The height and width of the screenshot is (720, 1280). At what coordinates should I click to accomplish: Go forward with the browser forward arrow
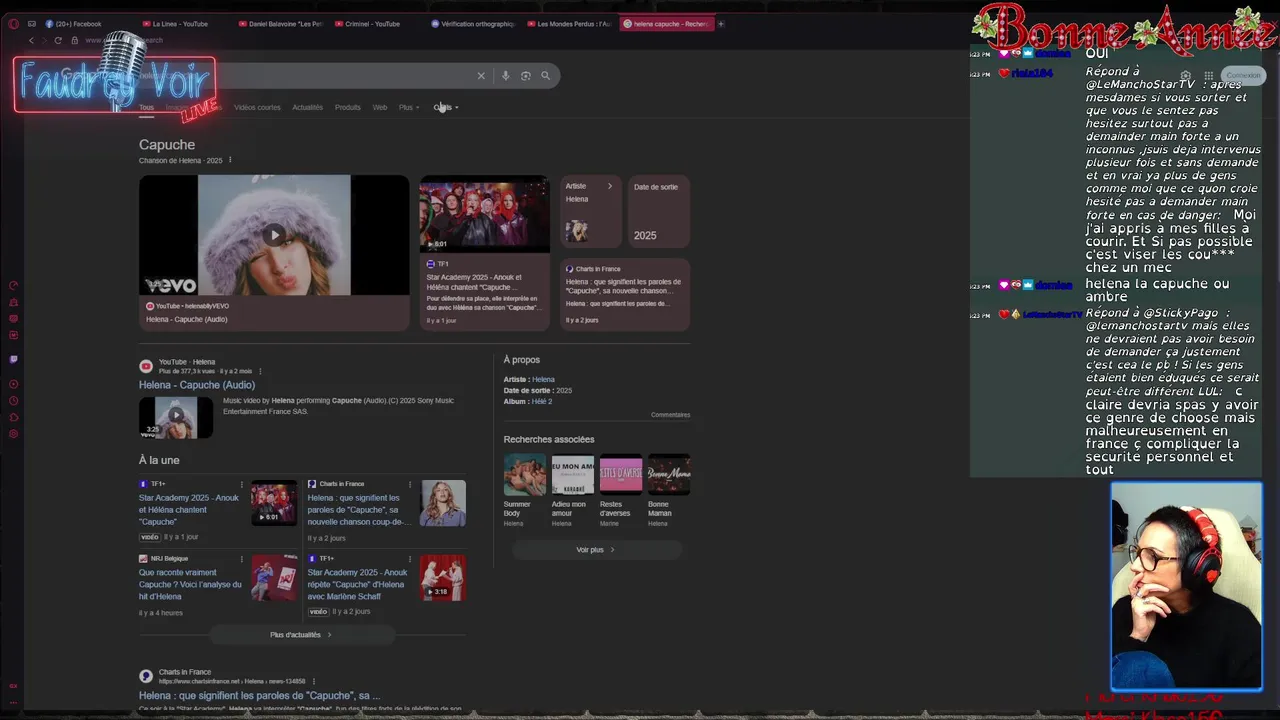pos(44,40)
